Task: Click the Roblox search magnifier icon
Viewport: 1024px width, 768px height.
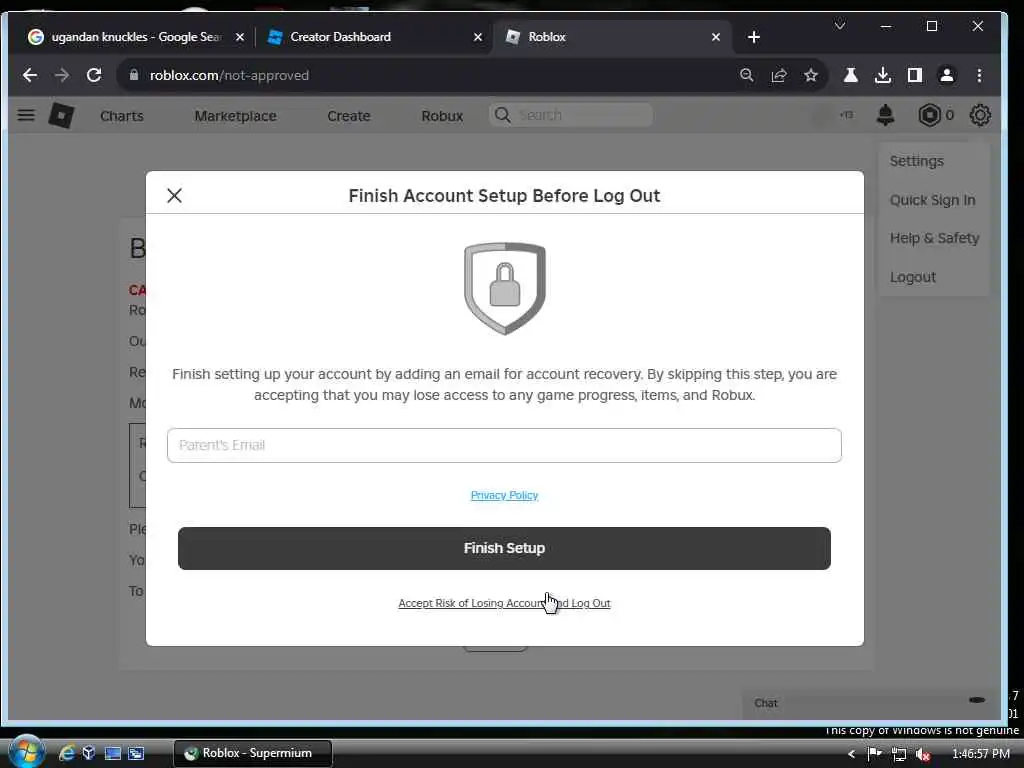Action: point(502,115)
